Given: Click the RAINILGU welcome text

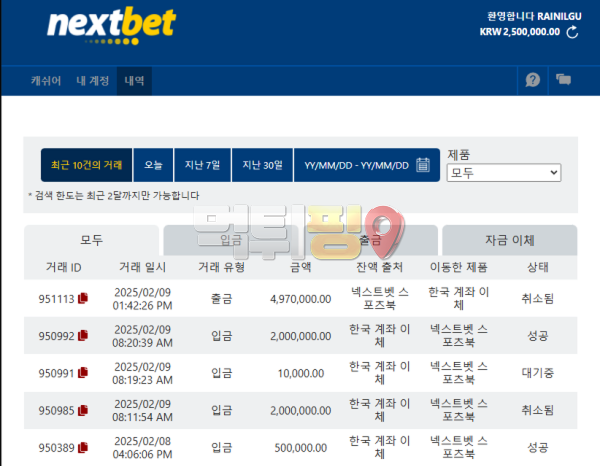Looking at the screenshot, I should coord(534,16).
